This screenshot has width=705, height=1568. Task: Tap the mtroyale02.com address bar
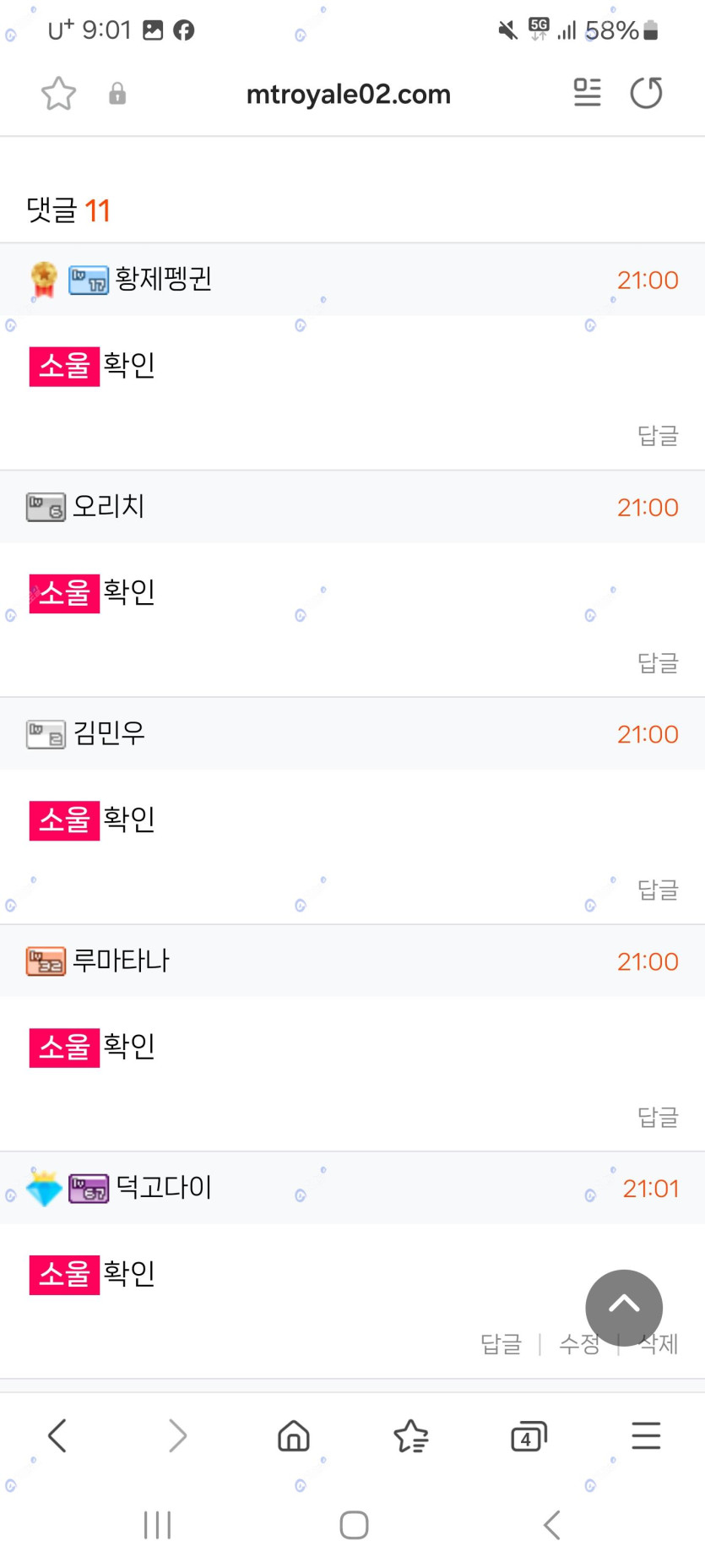tap(348, 94)
